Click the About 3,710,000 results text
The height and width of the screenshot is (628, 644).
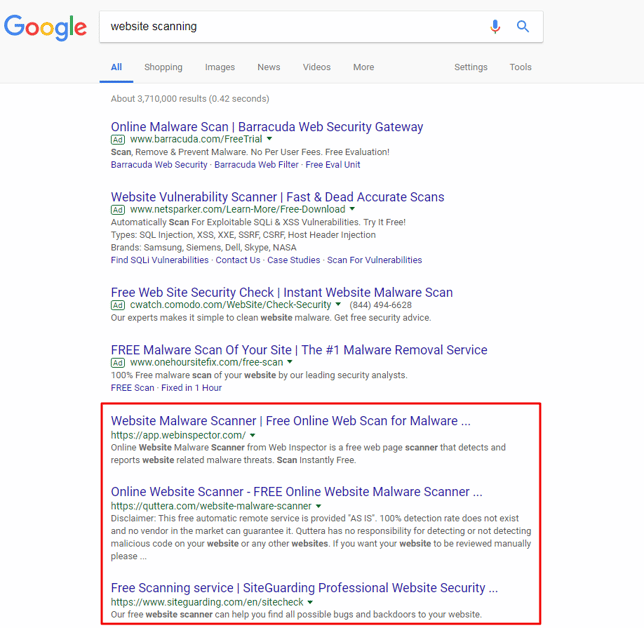click(190, 99)
